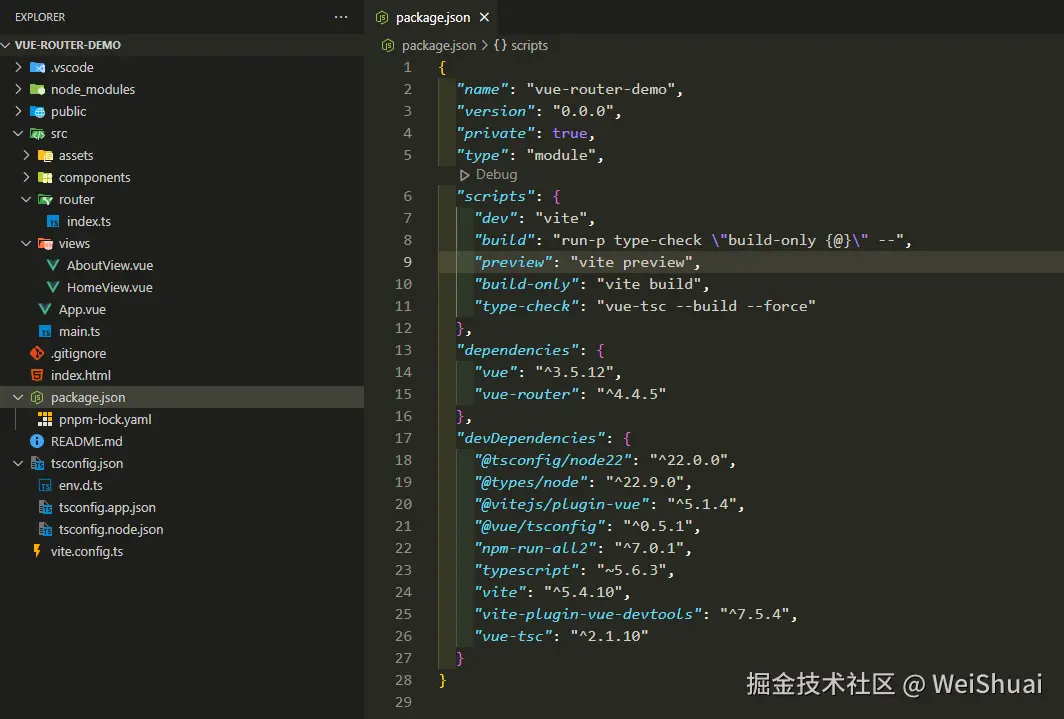Image resolution: width=1064 pixels, height=719 pixels.
Task: Collapse the src folder chevron
Action: (x=18, y=134)
